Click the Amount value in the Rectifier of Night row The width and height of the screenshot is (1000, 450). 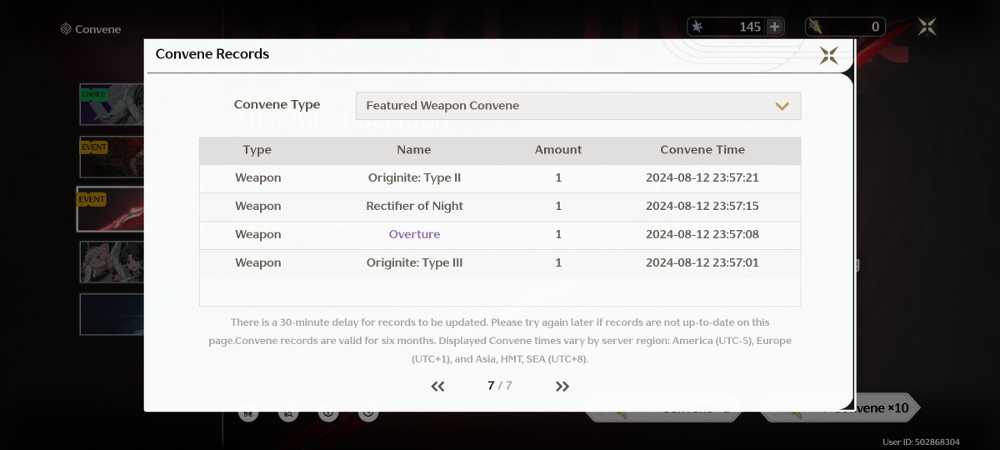point(559,207)
